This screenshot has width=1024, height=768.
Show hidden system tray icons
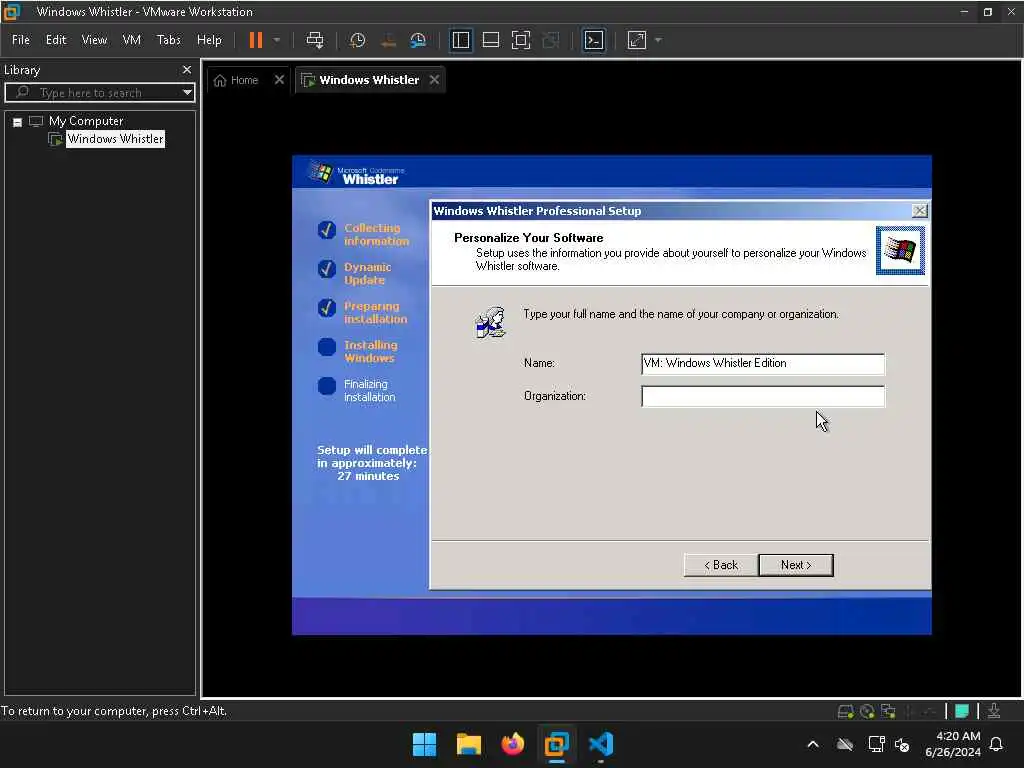813,744
